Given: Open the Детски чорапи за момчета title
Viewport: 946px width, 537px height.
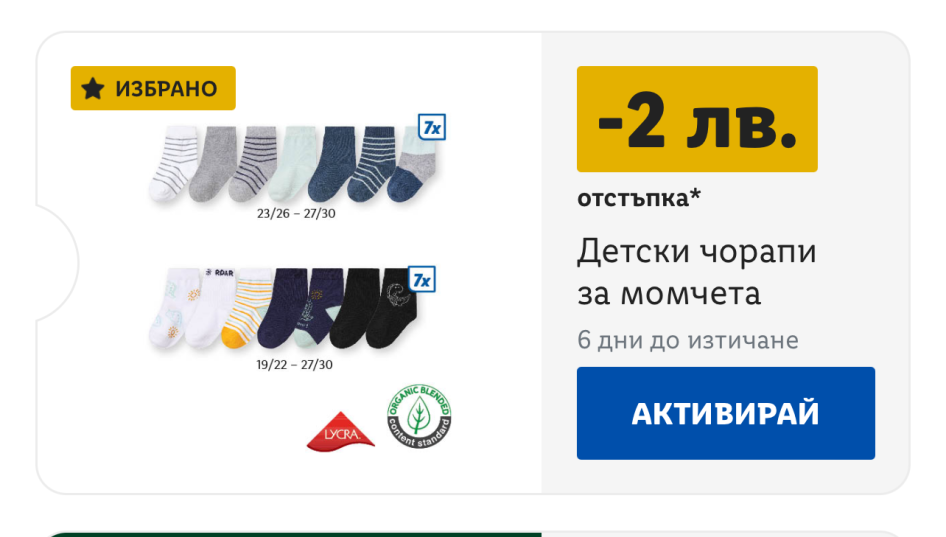Looking at the screenshot, I should click(697, 272).
